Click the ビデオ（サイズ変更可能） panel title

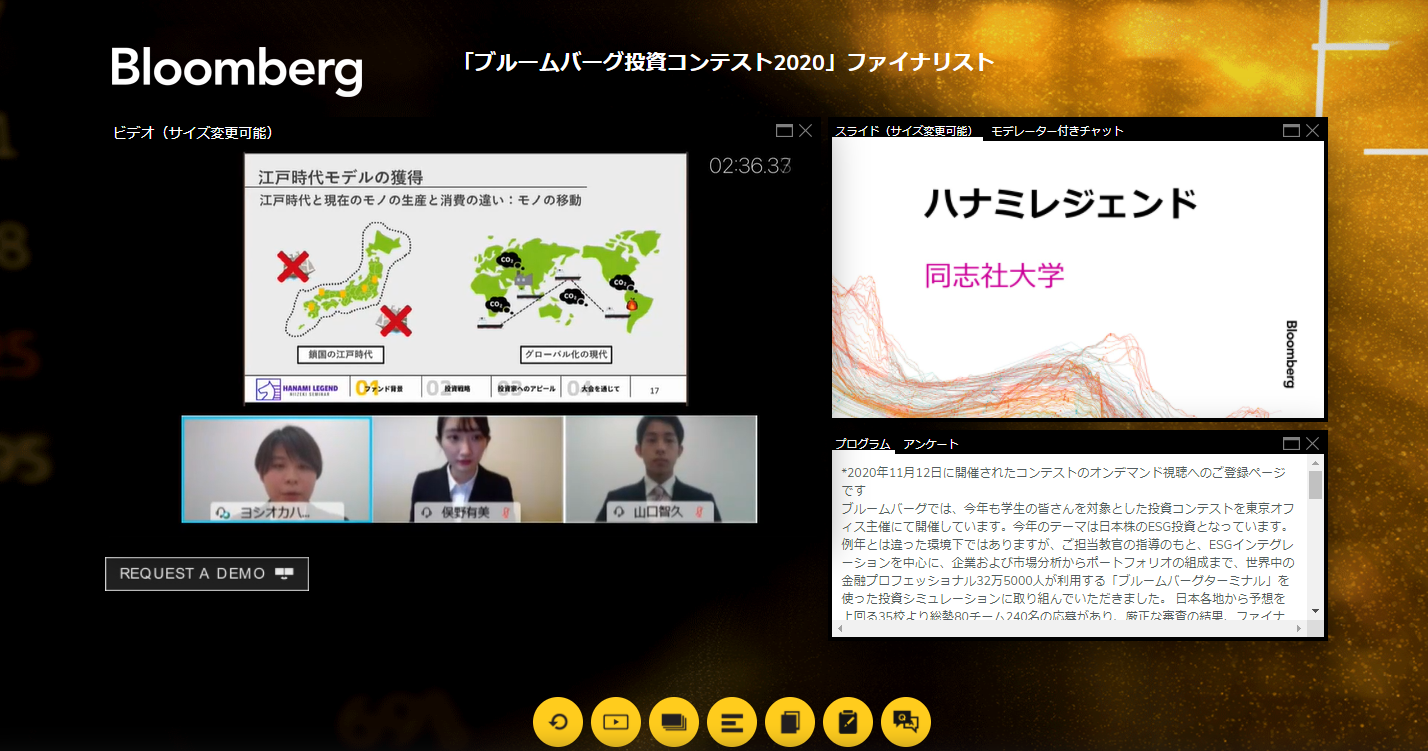(193, 132)
